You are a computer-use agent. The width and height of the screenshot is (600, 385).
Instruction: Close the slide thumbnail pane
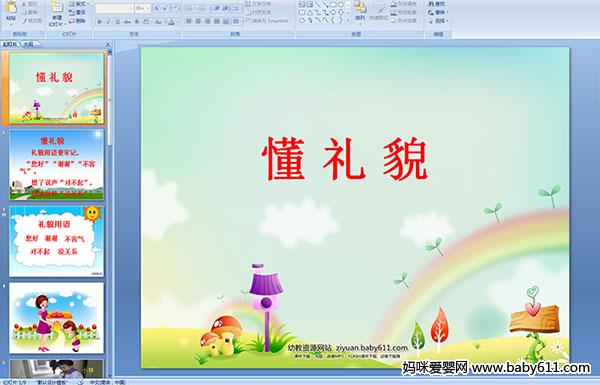click(x=108, y=44)
